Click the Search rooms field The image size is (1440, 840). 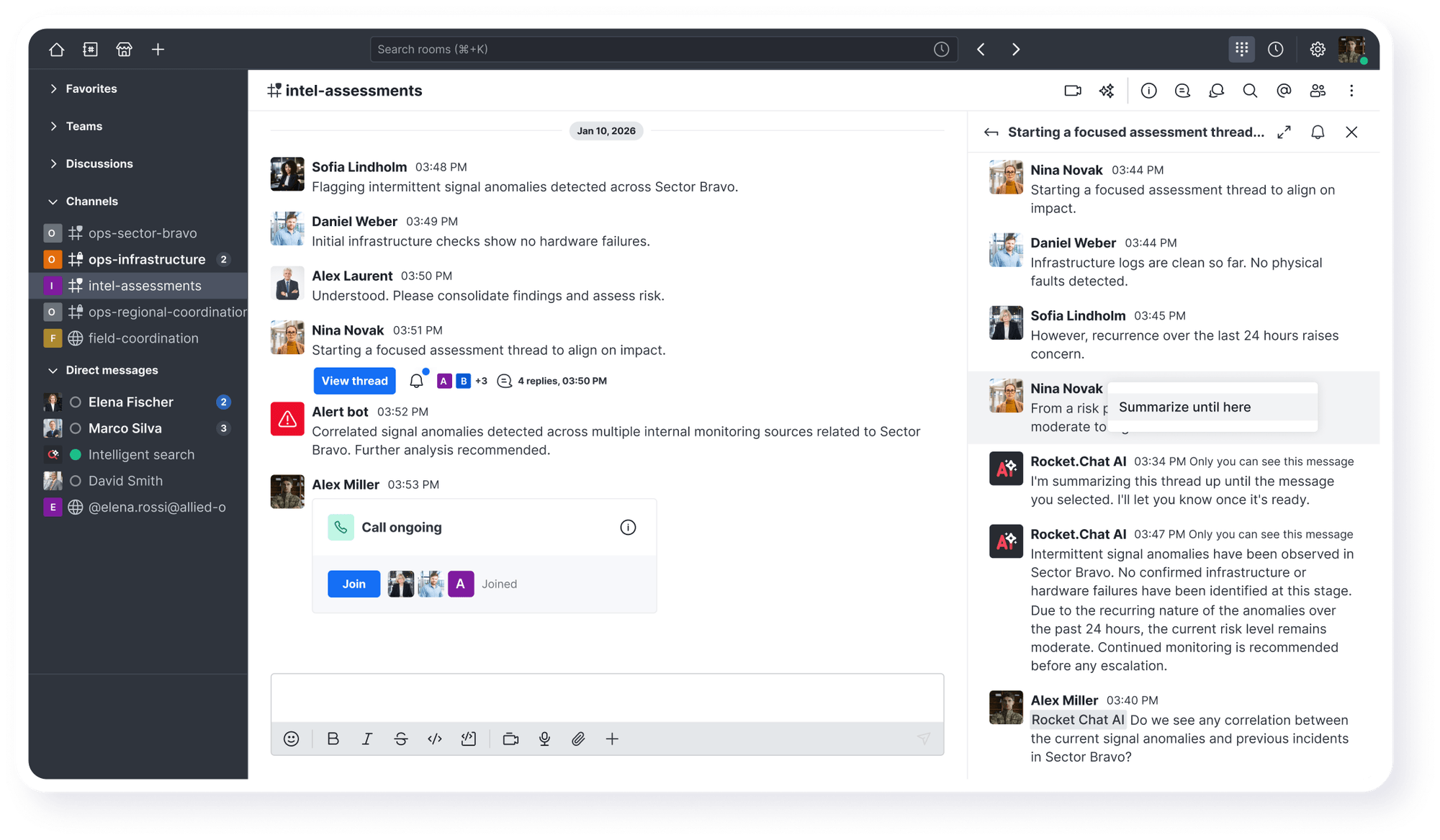point(648,49)
